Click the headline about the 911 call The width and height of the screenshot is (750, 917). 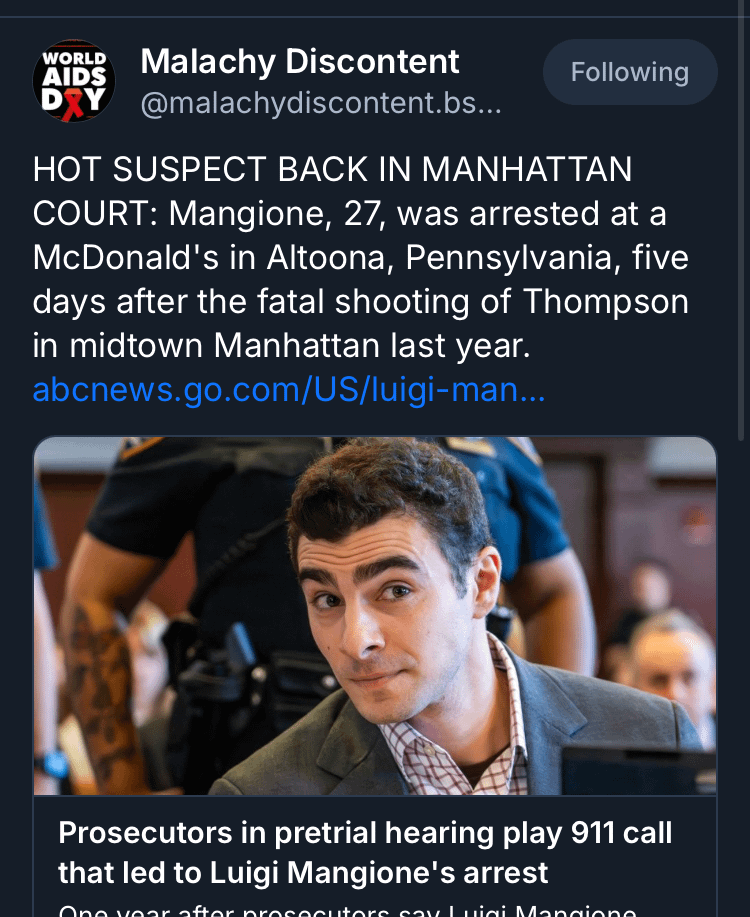[x=365, y=853]
